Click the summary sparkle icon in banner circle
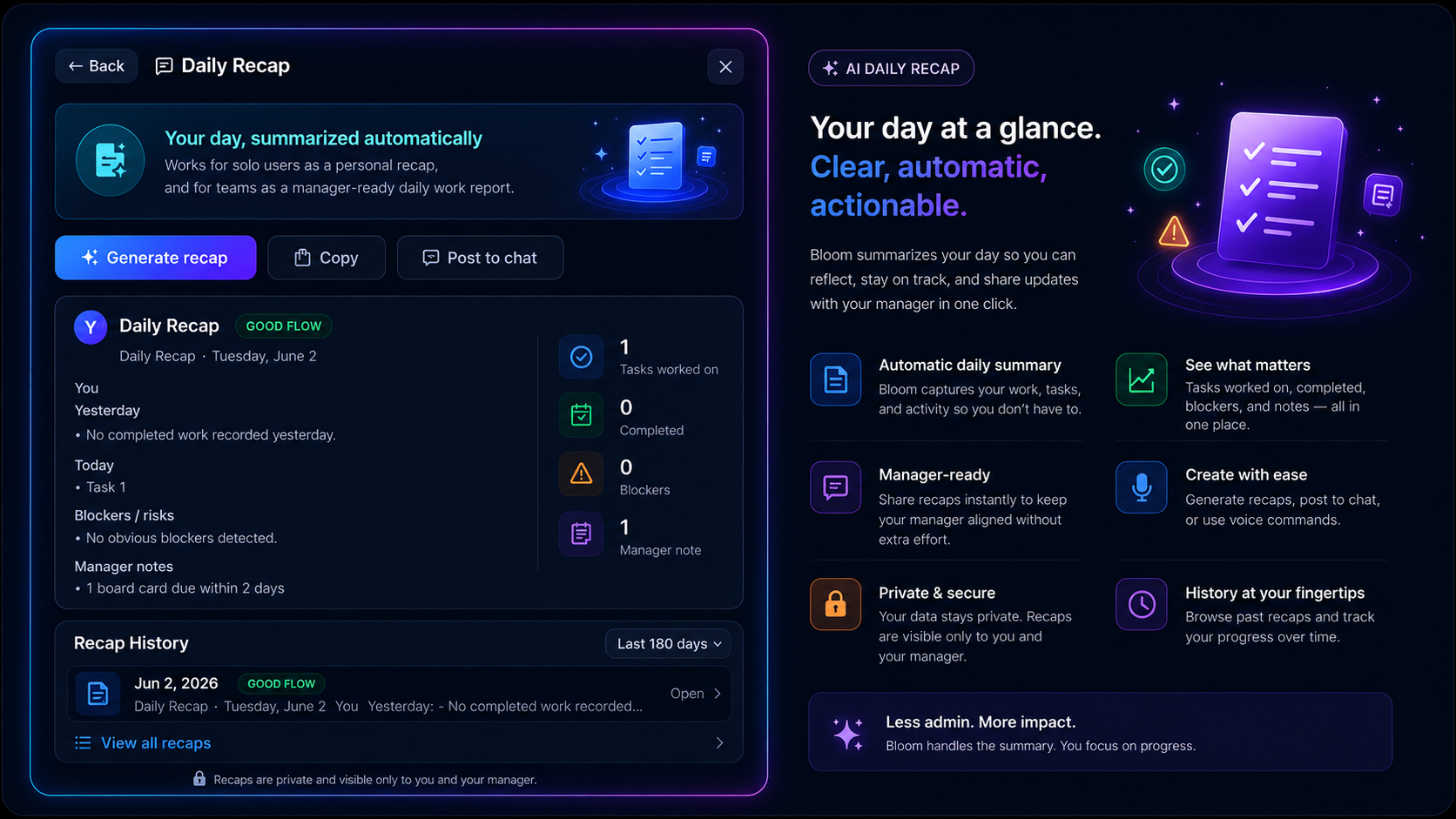 coord(111,161)
